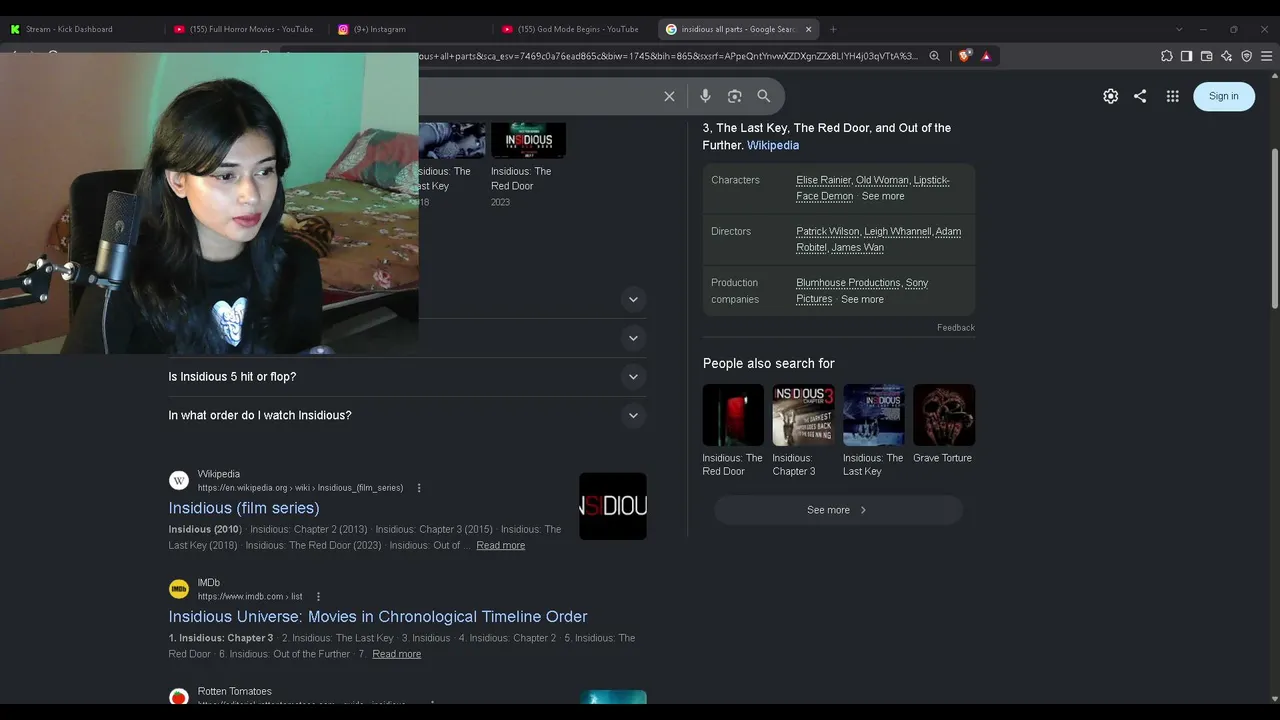Click See more next to Characters
Screen dimensions: 1280x720
click(x=883, y=196)
